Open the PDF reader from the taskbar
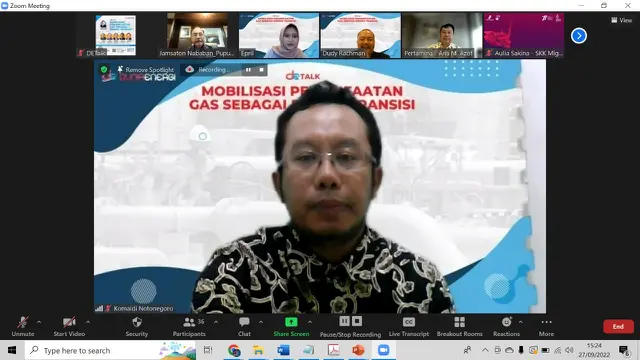This screenshot has height=360, width=640. click(333, 350)
